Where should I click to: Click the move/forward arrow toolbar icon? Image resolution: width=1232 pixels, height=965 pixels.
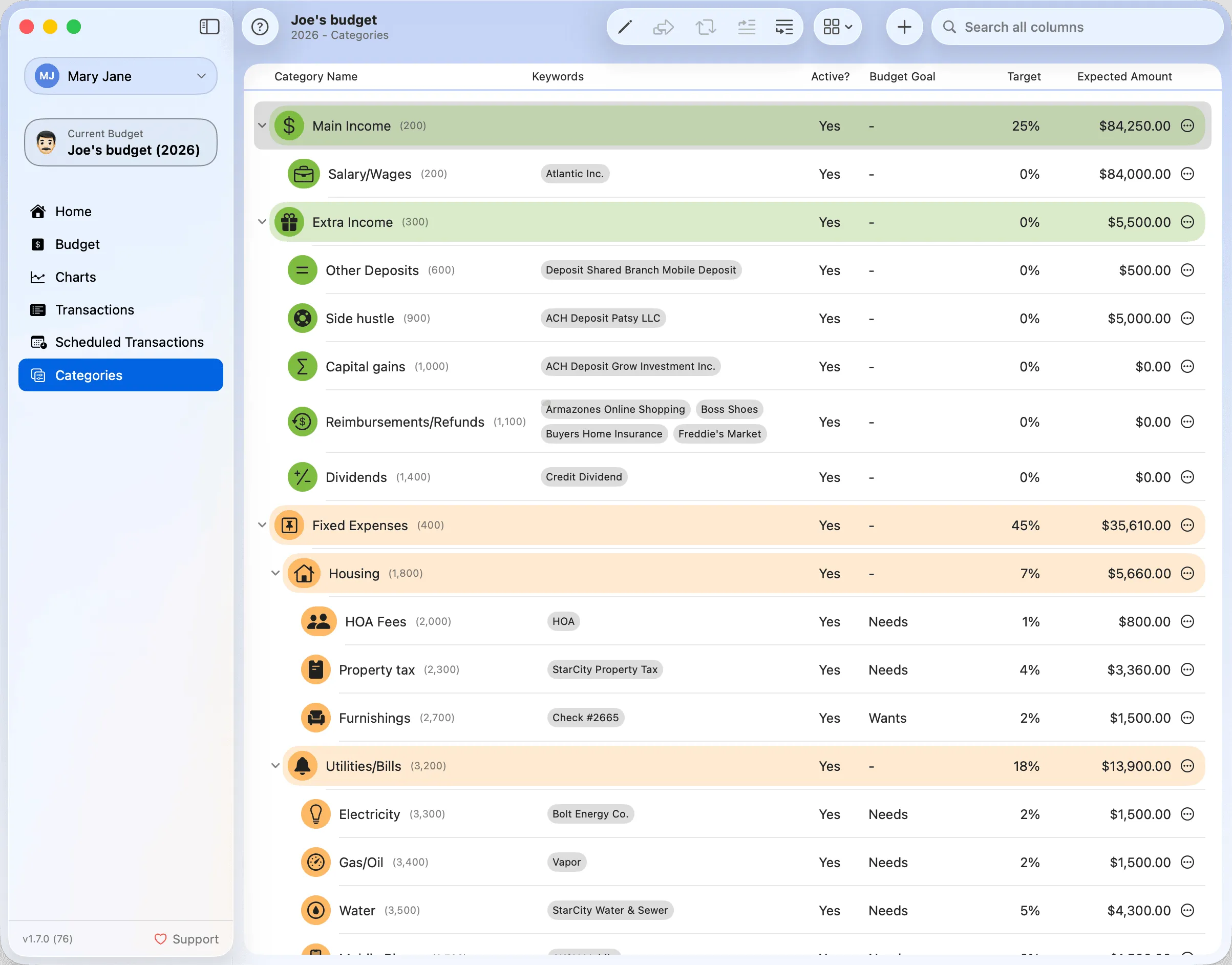pos(663,27)
